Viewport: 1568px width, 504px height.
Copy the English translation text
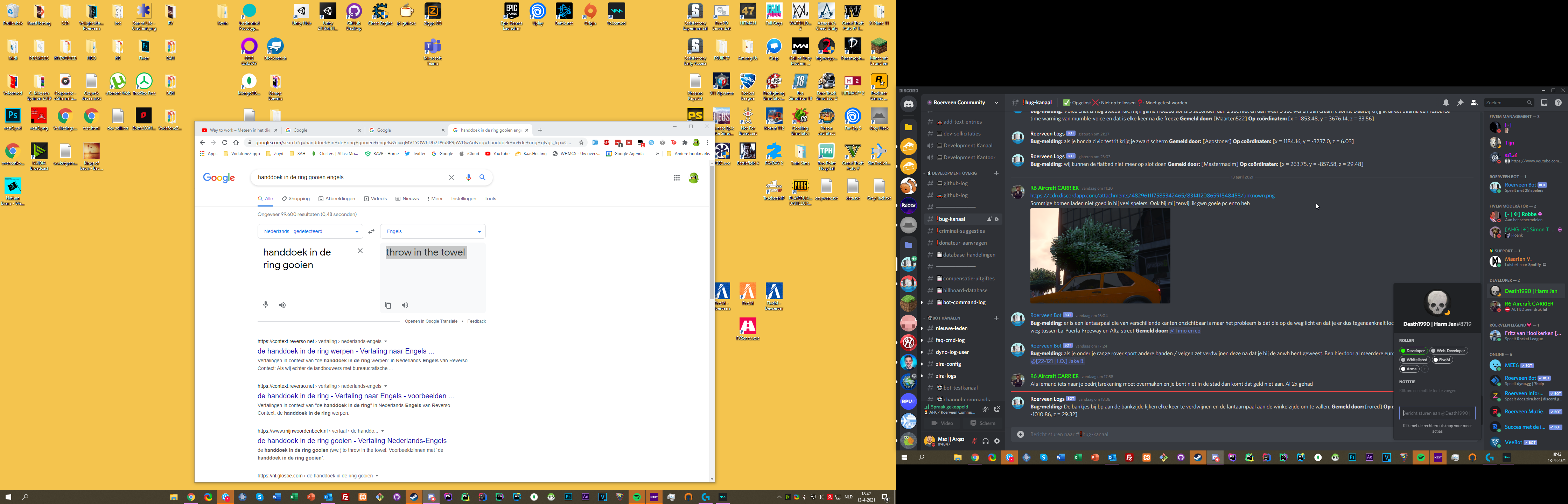(388, 305)
